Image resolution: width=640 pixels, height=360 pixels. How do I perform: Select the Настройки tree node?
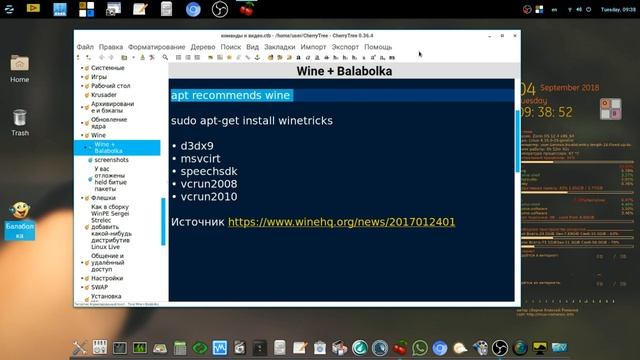[107, 278]
